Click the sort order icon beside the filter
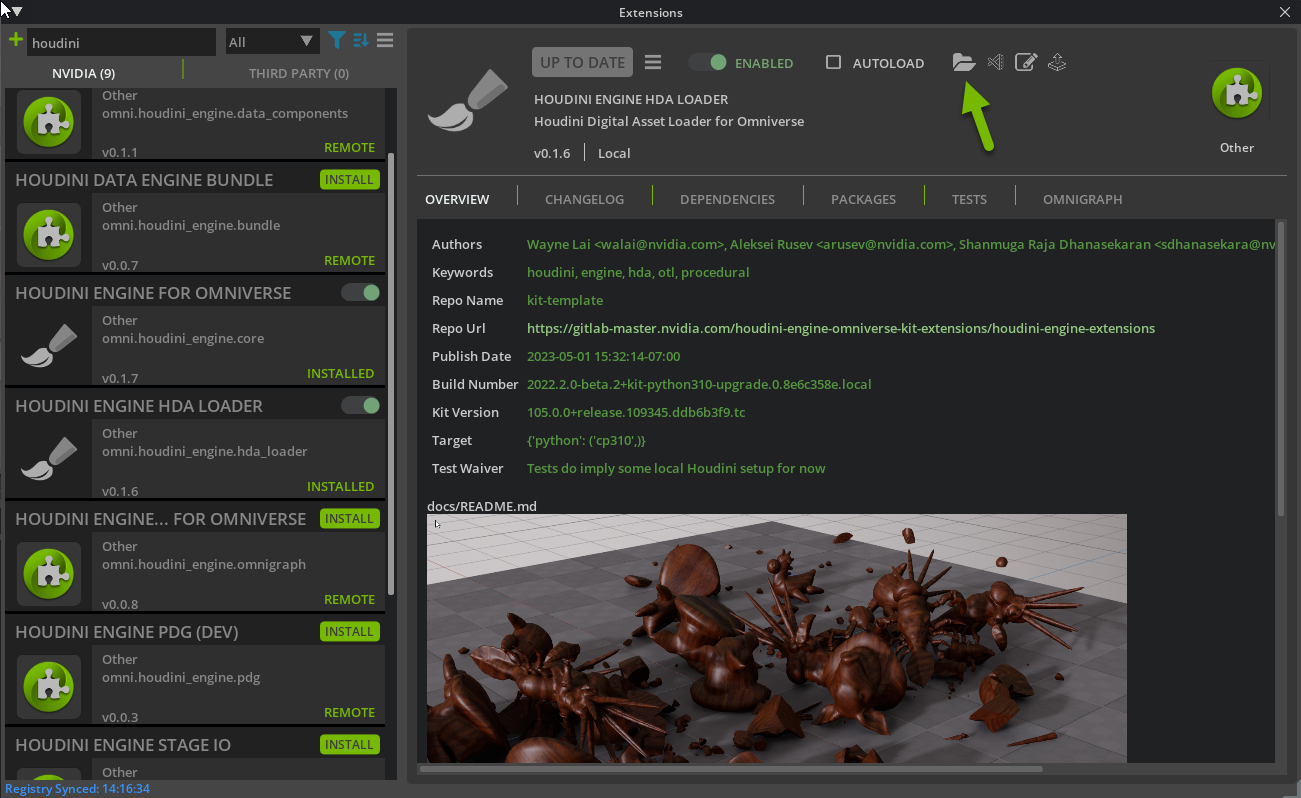Screen dimensions: 1301x798 (361, 41)
